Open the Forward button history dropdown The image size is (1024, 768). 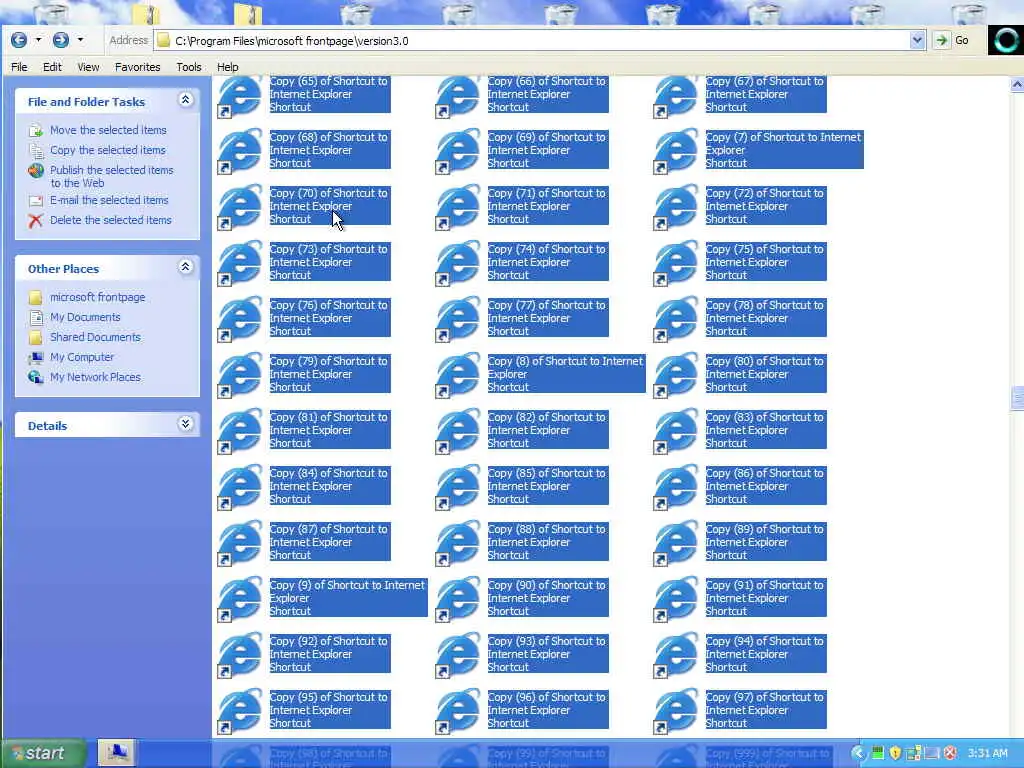(80, 40)
